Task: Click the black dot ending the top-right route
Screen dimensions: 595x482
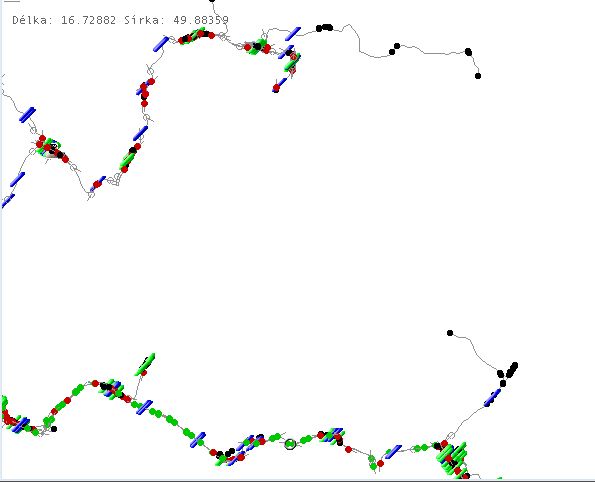Action: point(478,76)
